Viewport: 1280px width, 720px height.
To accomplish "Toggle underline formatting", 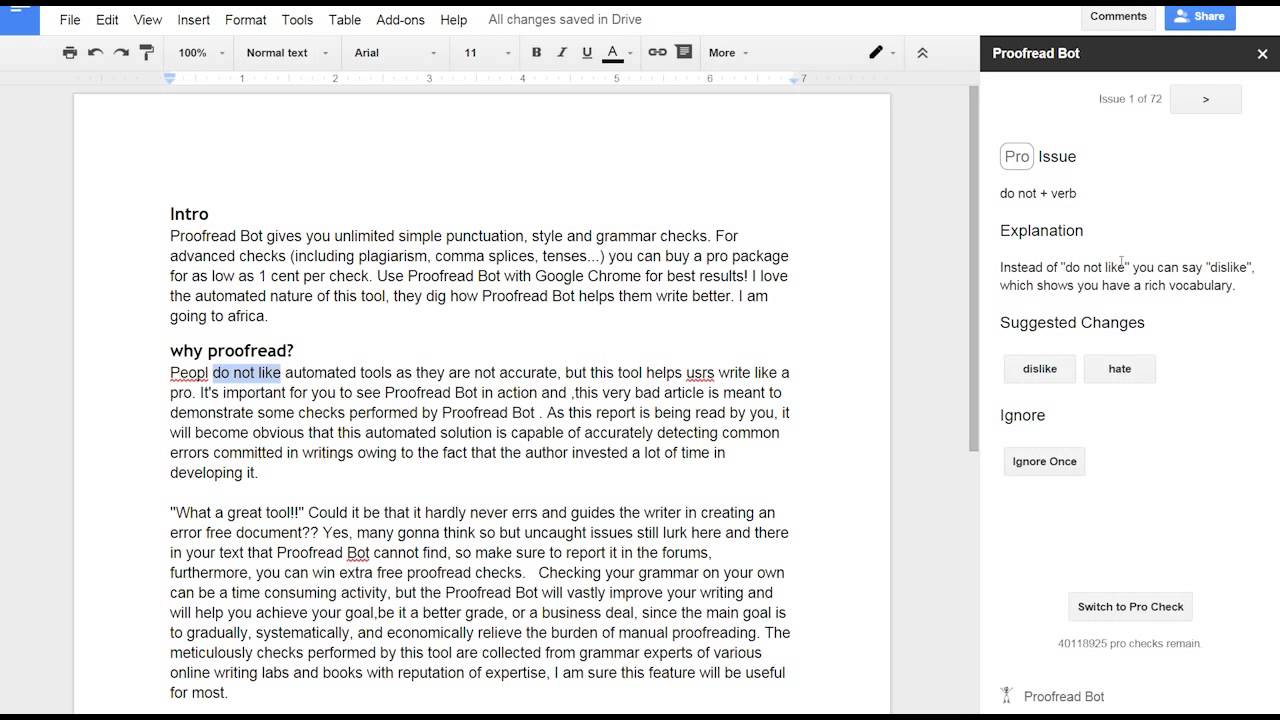I will [587, 53].
